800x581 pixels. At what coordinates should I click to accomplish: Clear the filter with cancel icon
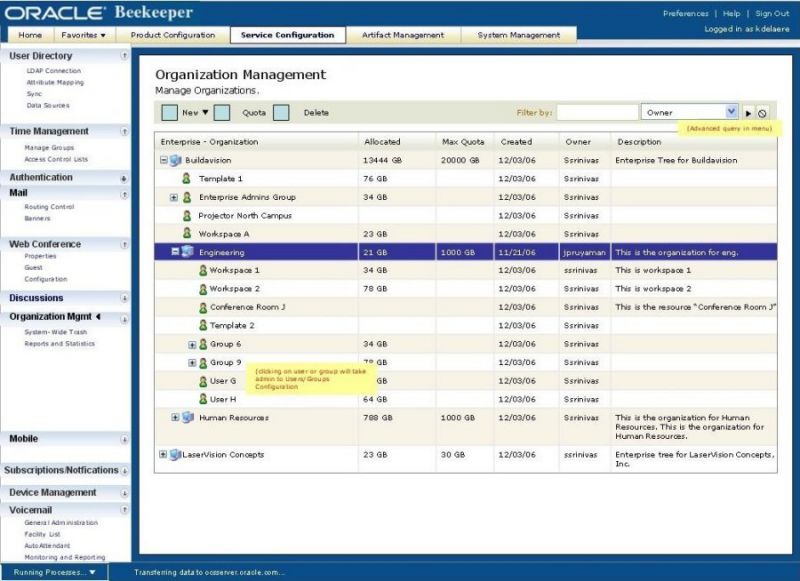pyautogui.click(x=762, y=113)
